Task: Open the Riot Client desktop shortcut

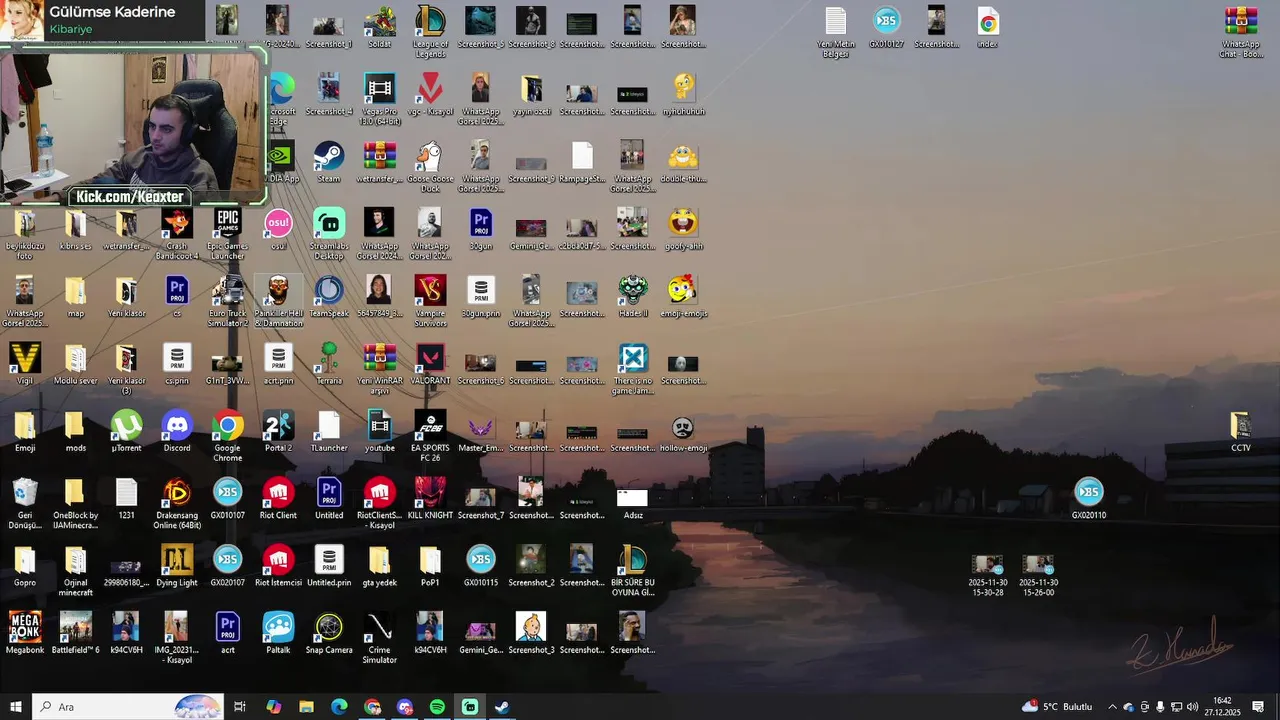Action: click(x=278, y=498)
